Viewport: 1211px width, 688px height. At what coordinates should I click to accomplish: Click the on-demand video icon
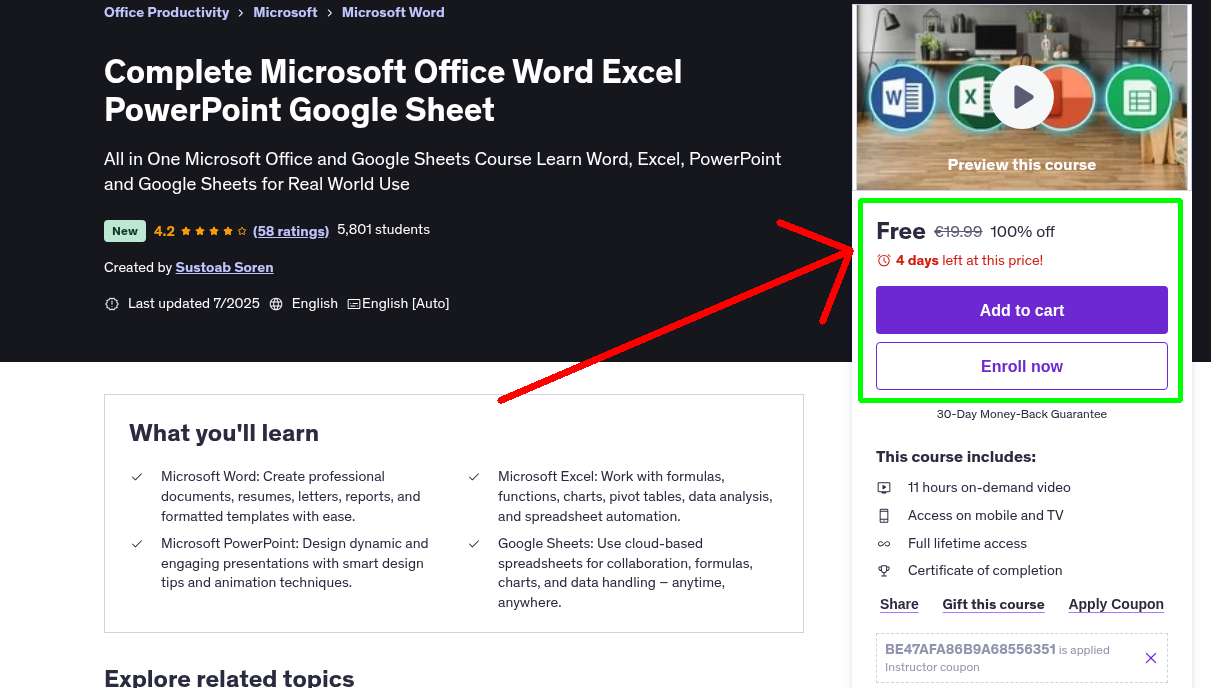tap(884, 488)
